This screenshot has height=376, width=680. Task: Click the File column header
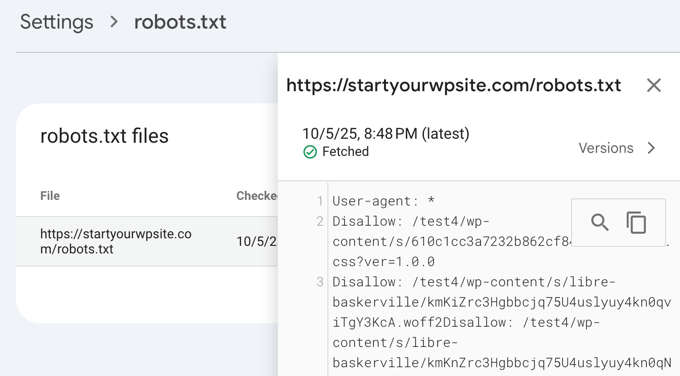click(x=50, y=196)
